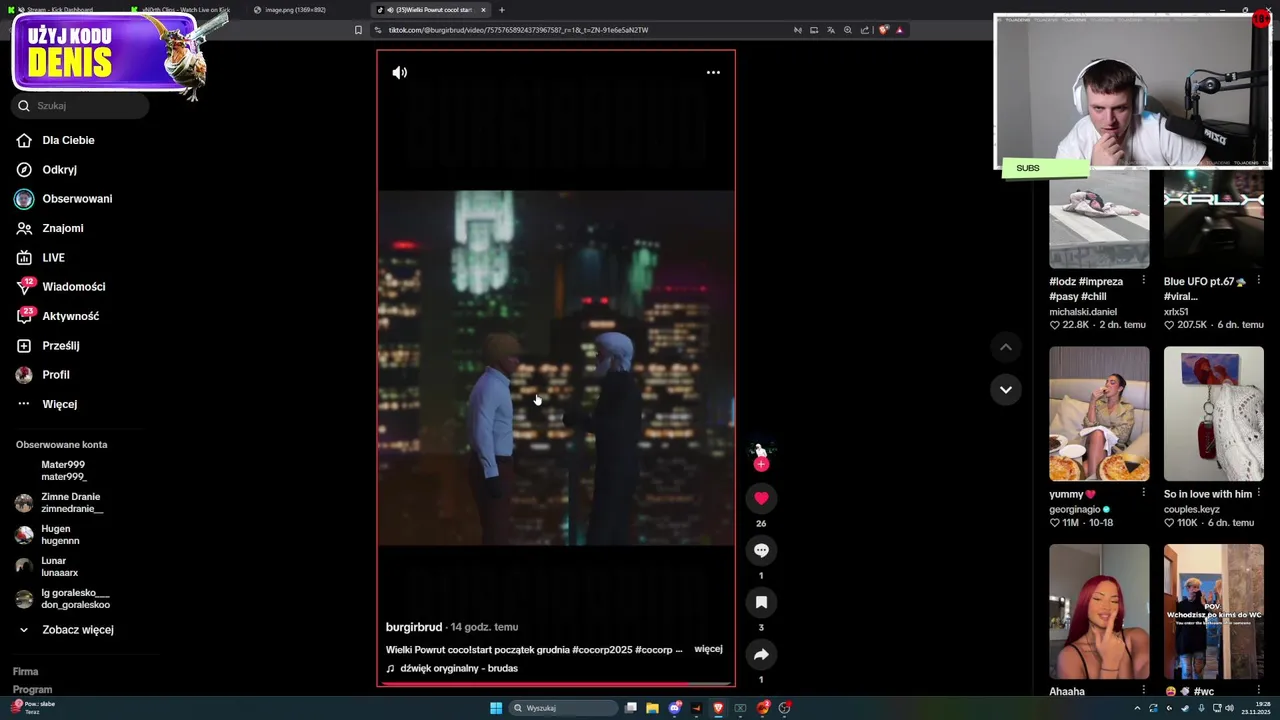
Task: Open the yummy video thumbnail
Action: (x=1099, y=414)
